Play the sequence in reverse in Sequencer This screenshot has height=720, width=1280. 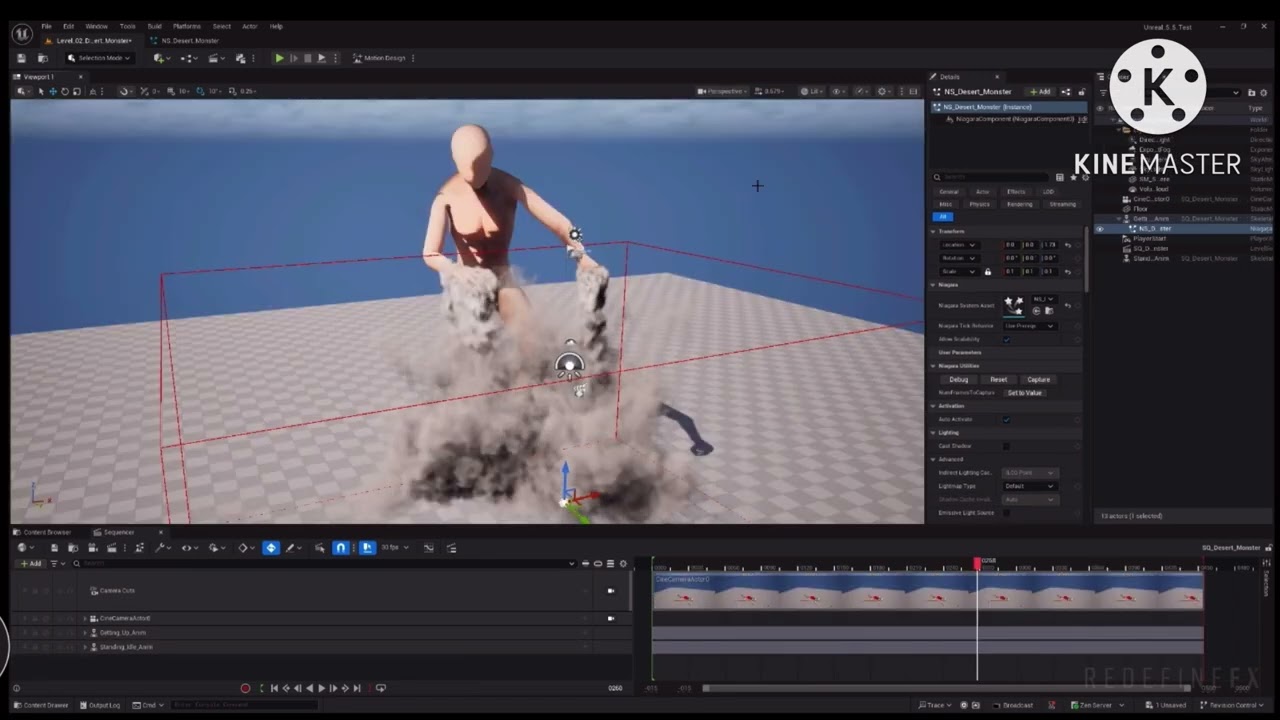[309, 688]
